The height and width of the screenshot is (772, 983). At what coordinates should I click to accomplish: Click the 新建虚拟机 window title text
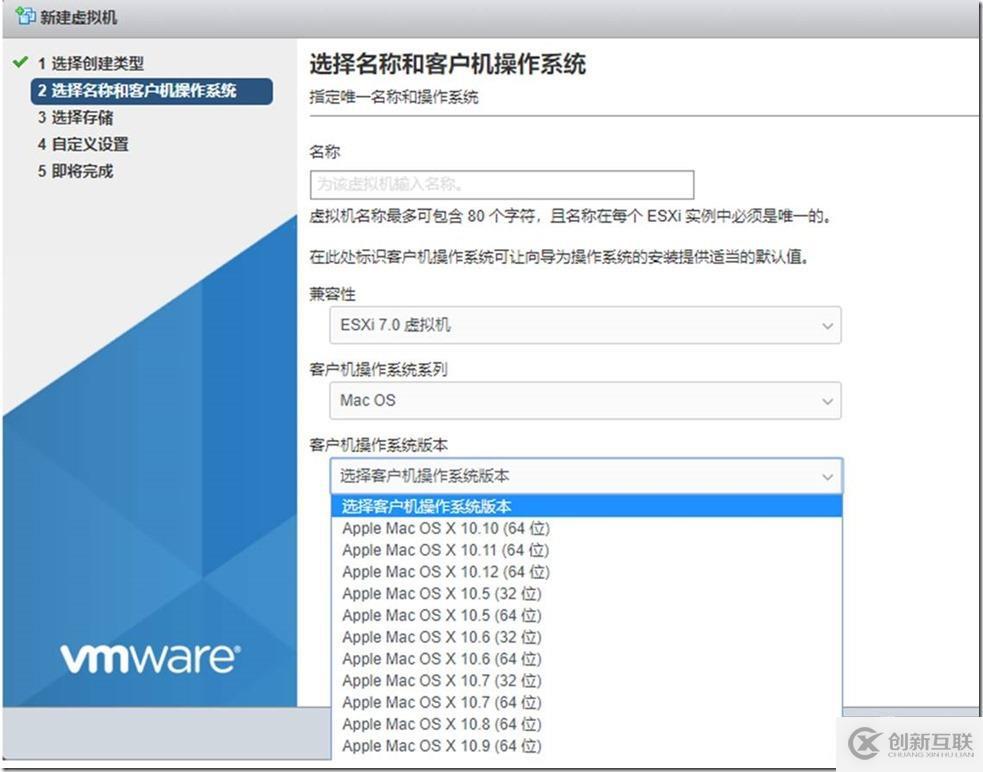click(78, 17)
